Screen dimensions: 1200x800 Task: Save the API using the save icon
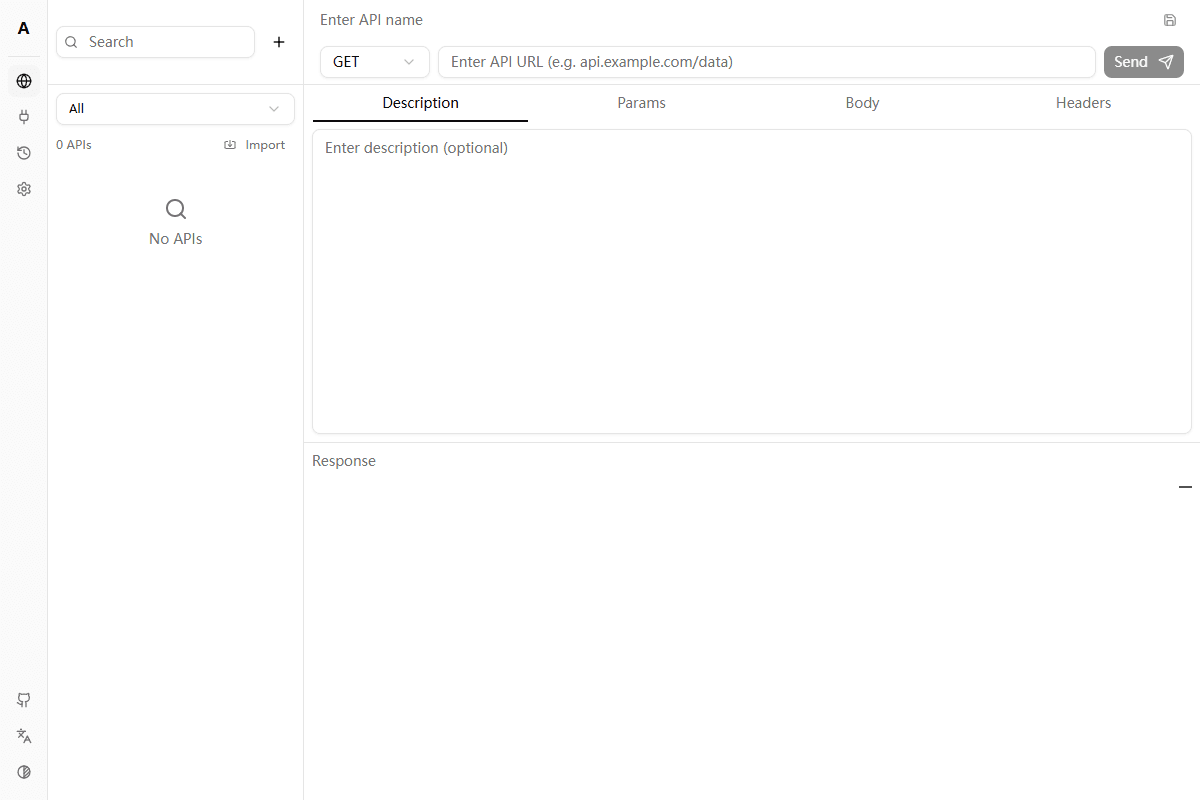pyautogui.click(x=1170, y=20)
